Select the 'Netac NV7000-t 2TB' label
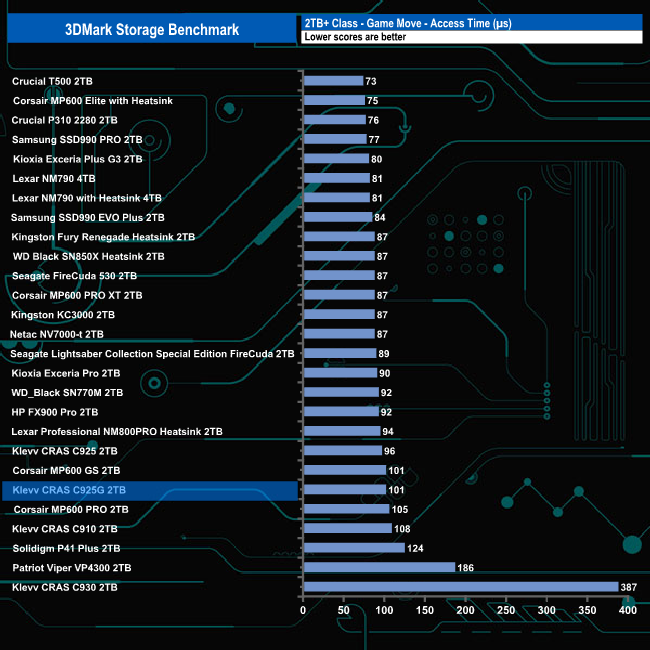This screenshot has width=650, height=650. (57, 335)
